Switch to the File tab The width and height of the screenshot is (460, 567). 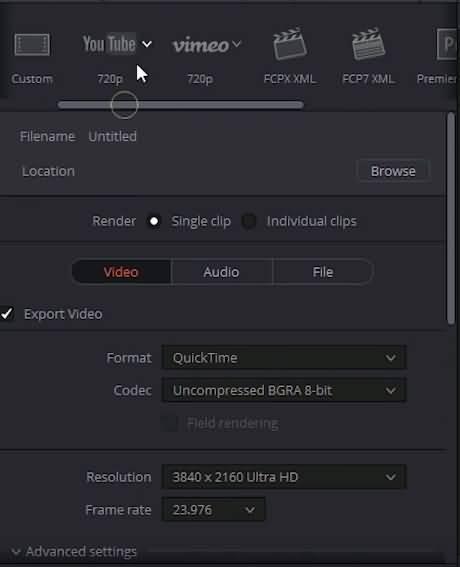[x=323, y=272]
